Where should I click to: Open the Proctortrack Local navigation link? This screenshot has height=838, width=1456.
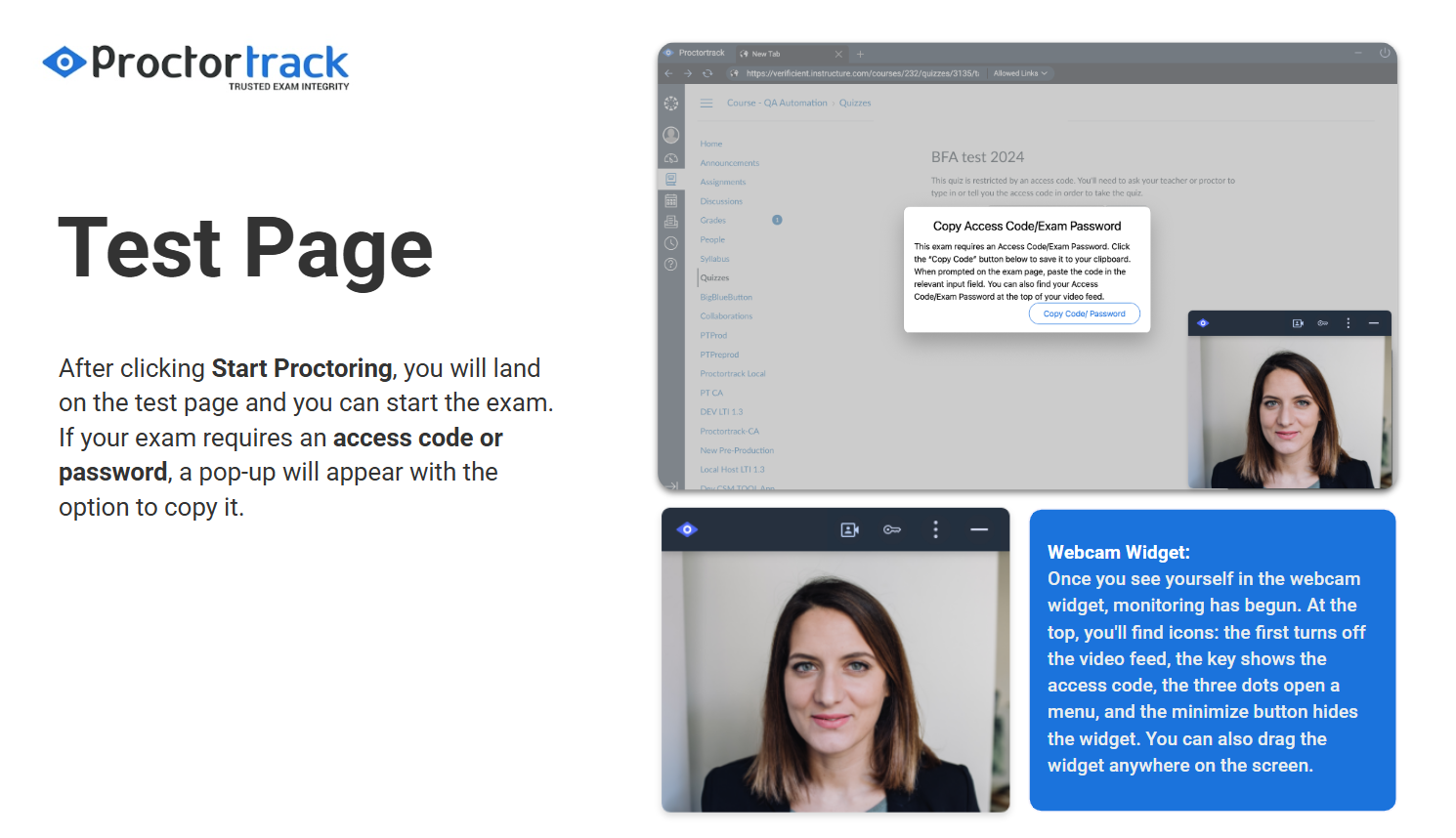pyautogui.click(x=733, y=373)
